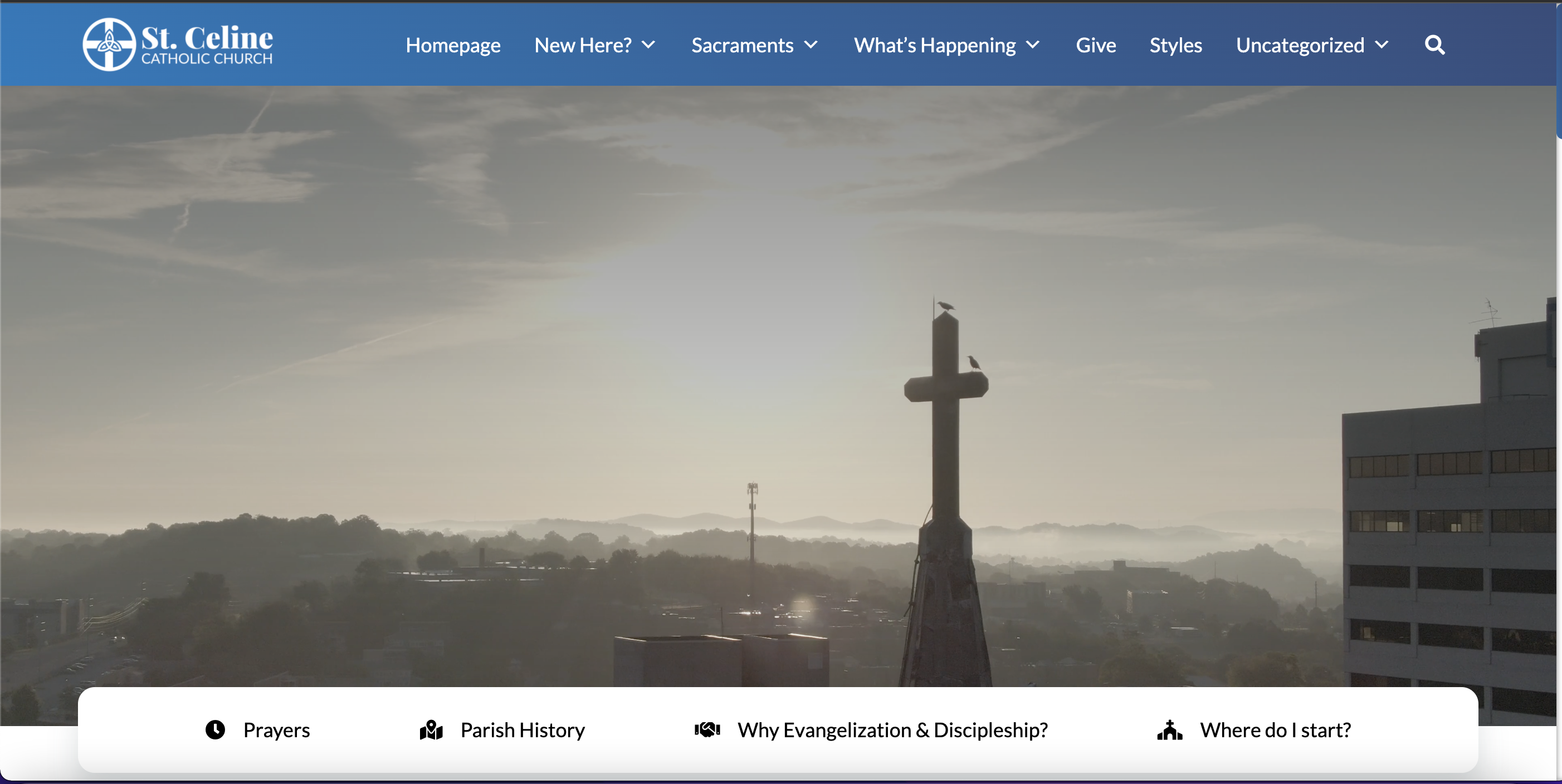The height and width of the screenshot is (784, 1562).
Task: Open the Where do I start? link
Action: [x=1275, y=730]
